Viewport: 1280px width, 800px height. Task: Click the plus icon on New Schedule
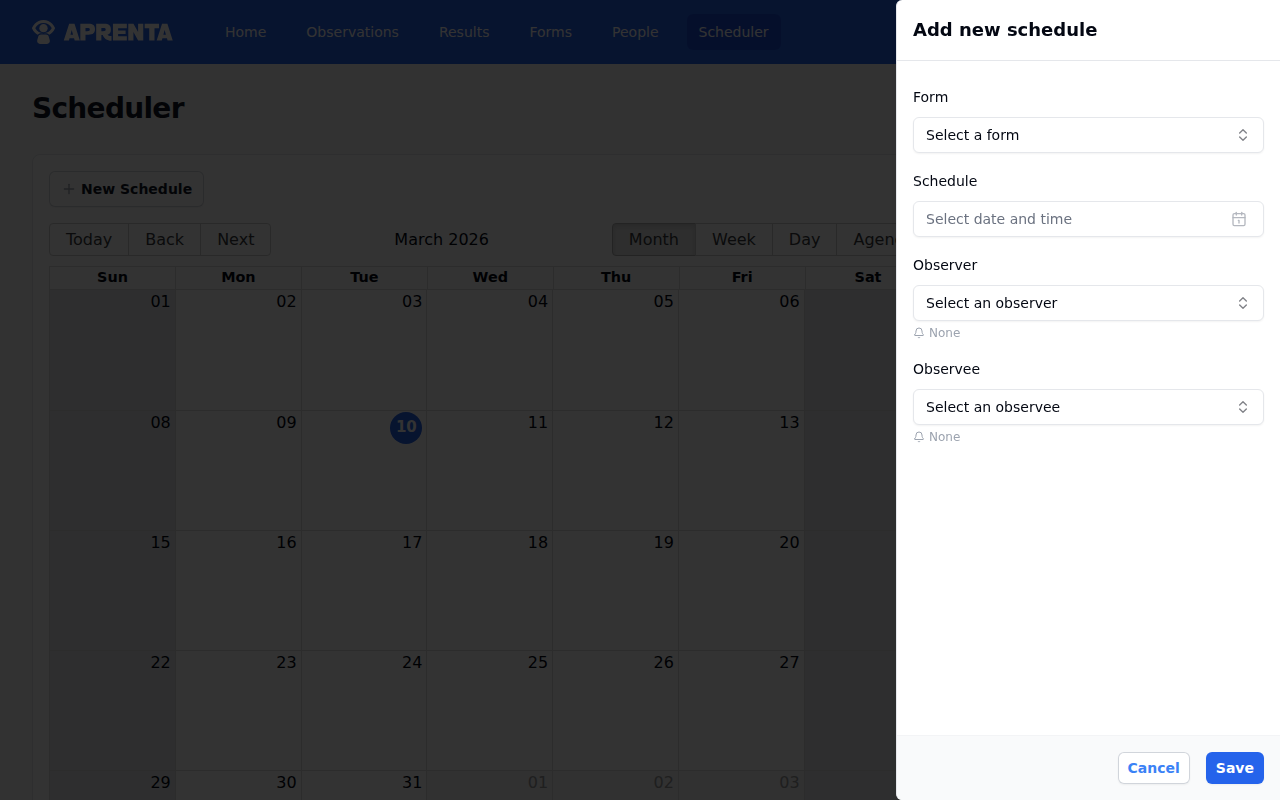pyautogui.click(x=68, y=189)
